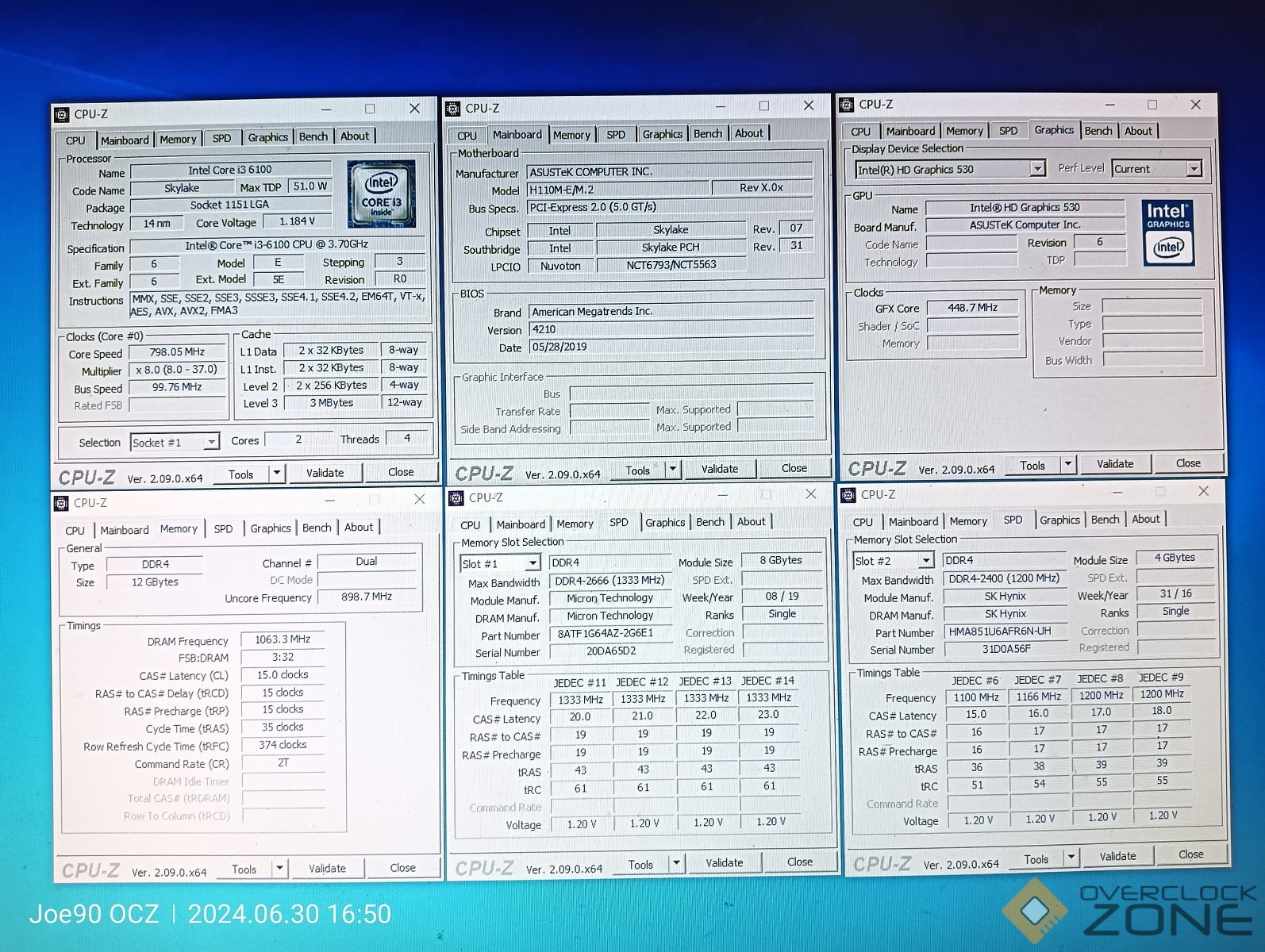
Task: Click Tools button in the Slot #2 window
Action: (x=1036, y=859)
